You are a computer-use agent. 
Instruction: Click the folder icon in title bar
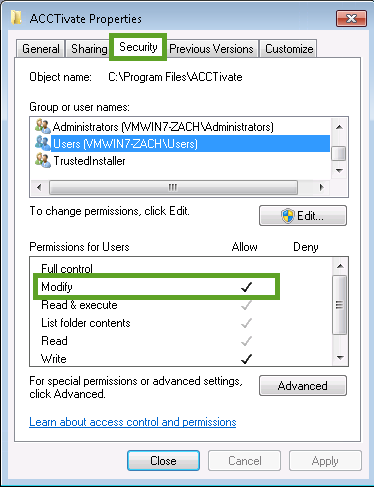tap(16, 18)
